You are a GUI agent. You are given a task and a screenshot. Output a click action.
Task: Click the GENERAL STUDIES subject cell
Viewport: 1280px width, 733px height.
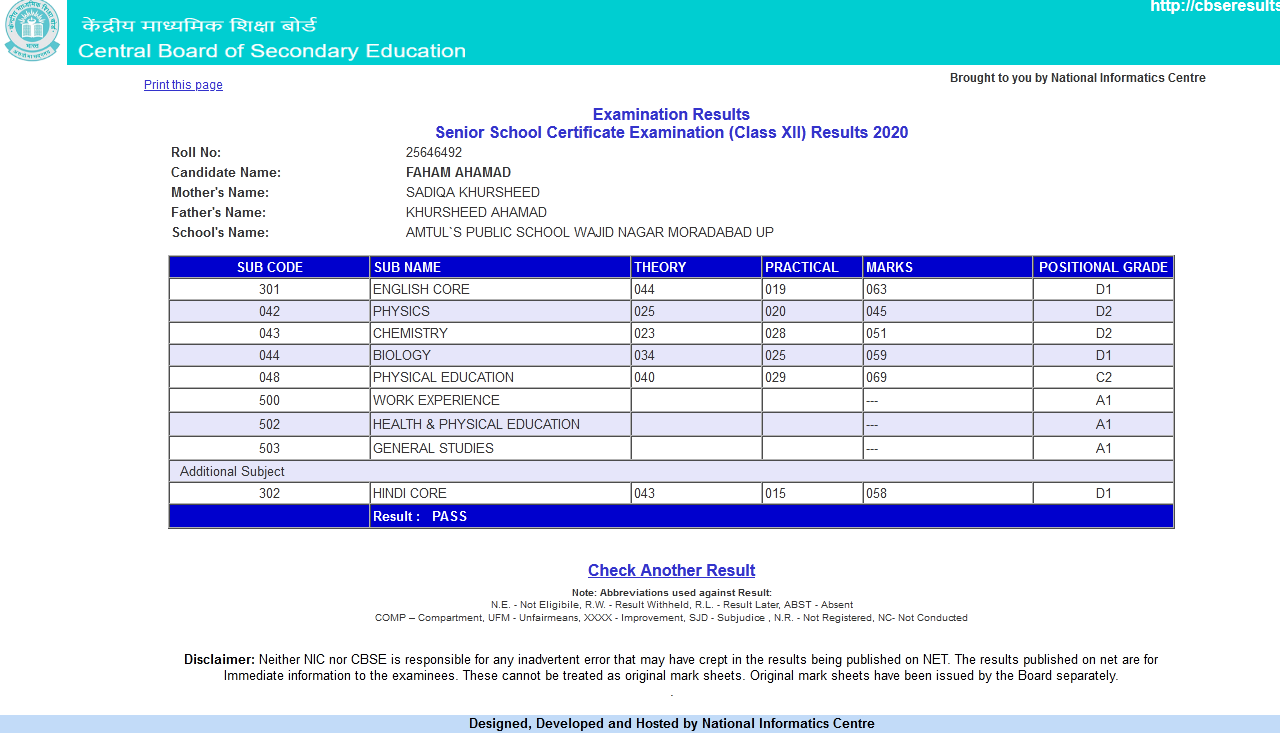[500, 448]
